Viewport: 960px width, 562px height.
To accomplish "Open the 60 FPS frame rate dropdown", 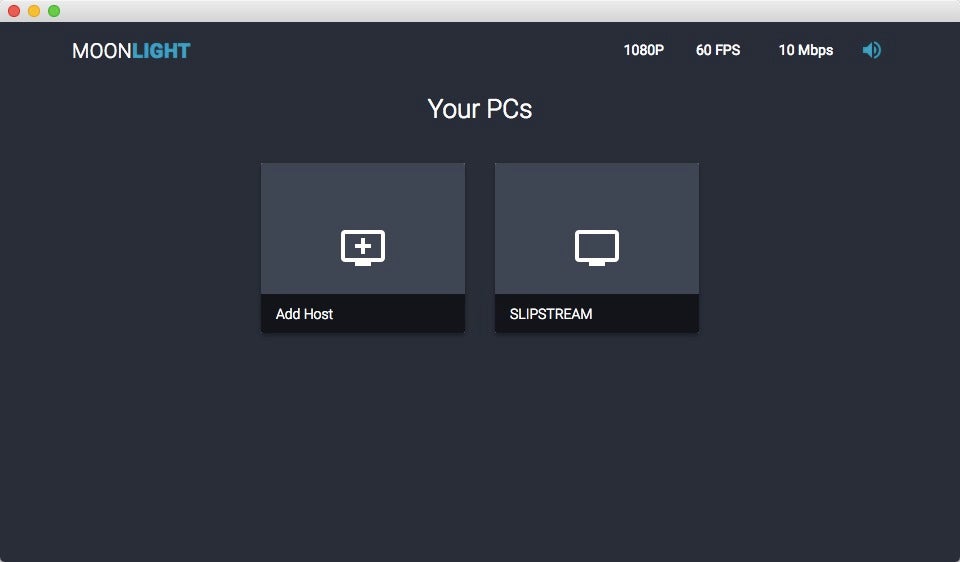I will tap(718, 50).
